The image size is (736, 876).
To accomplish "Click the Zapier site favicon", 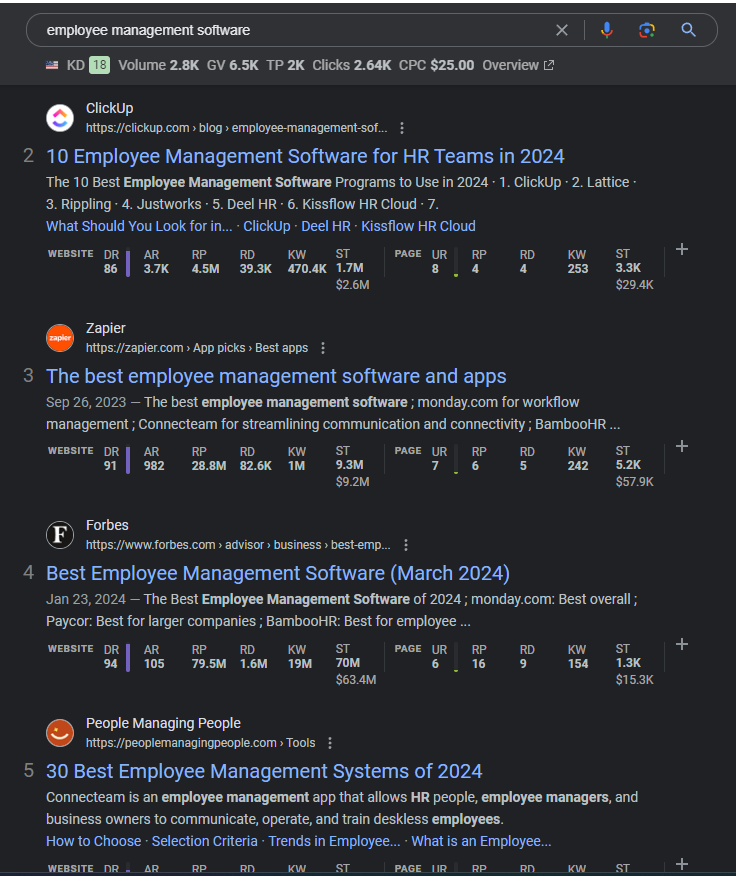I will click(x=60, y=338).
